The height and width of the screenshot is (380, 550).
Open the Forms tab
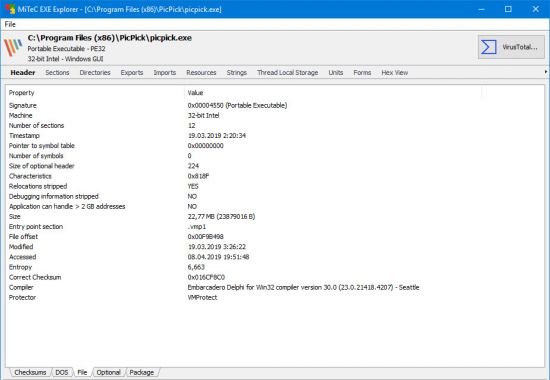362,73
